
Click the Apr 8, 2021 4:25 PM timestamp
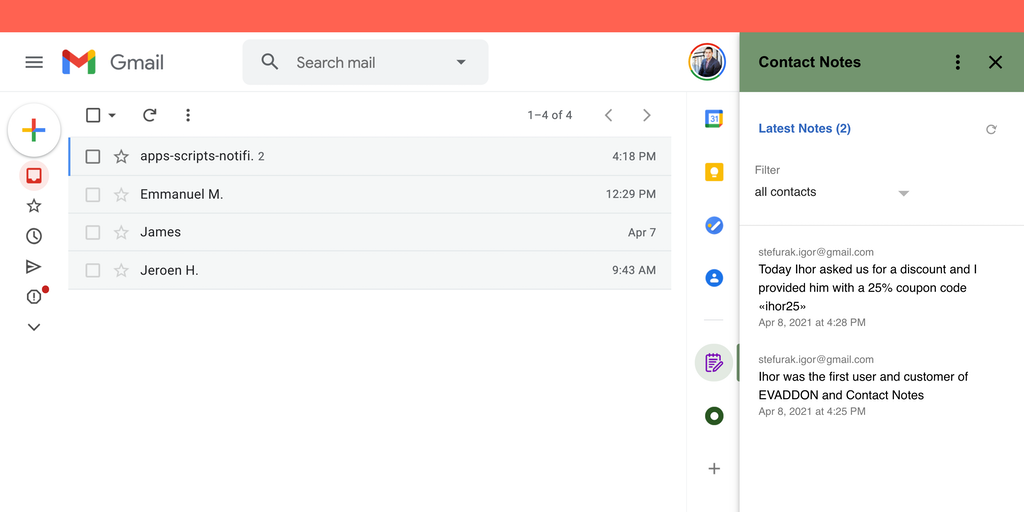(812, 411)
